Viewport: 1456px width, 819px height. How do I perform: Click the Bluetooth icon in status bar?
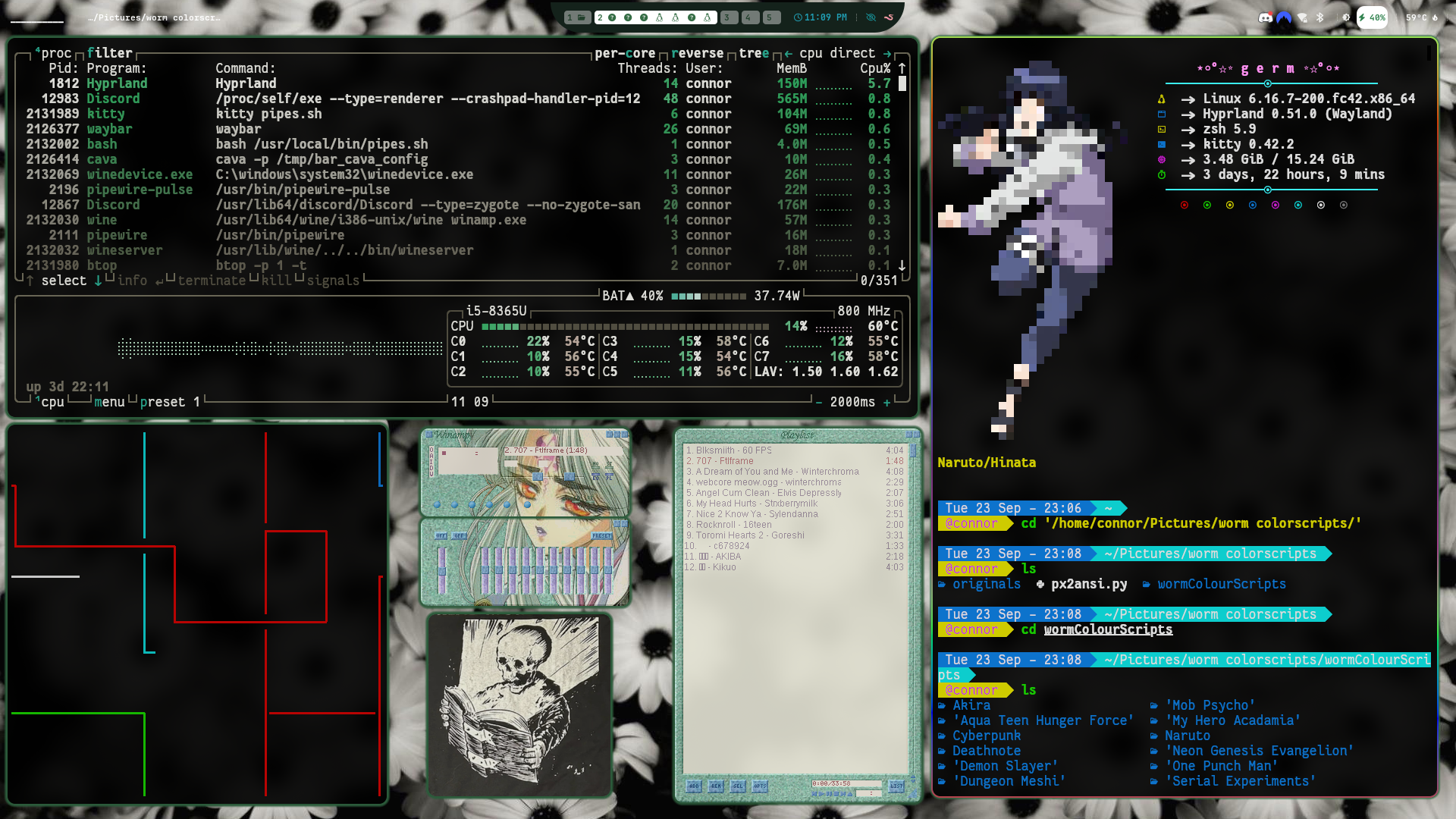[1319, 17]
